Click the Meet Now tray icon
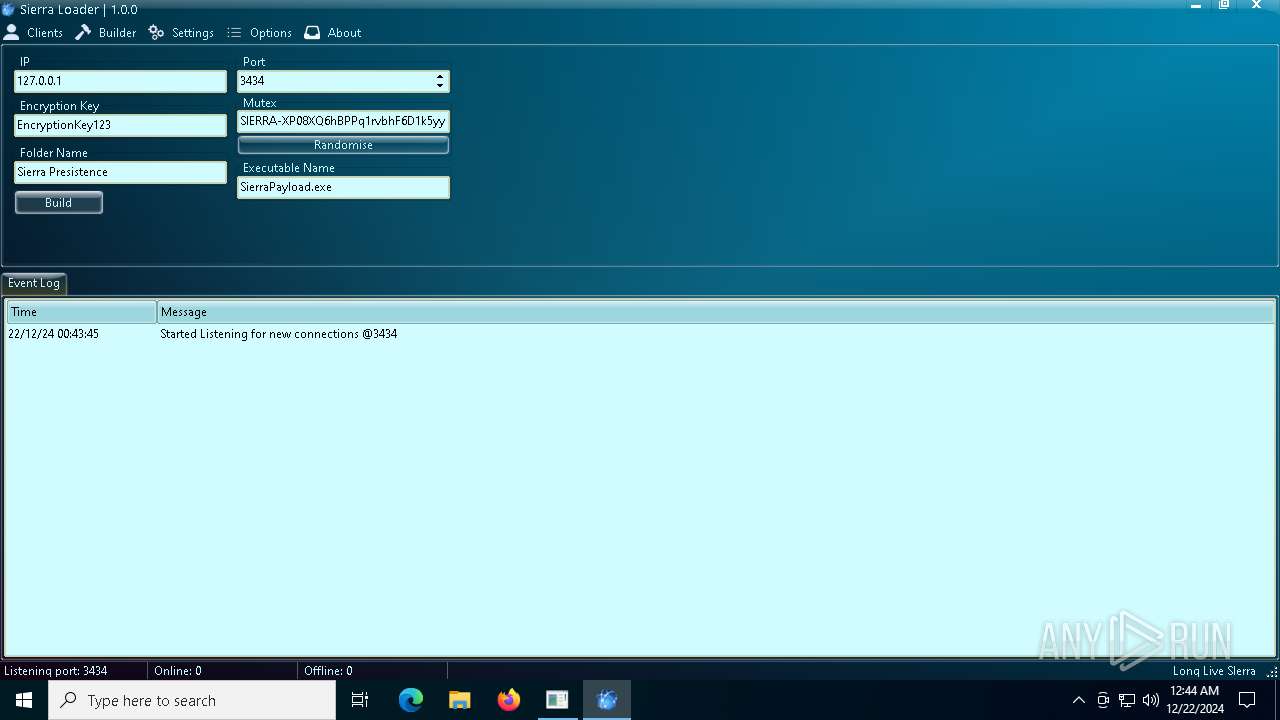This screenshot has width=1280, height=720. tap(1103, 700)
